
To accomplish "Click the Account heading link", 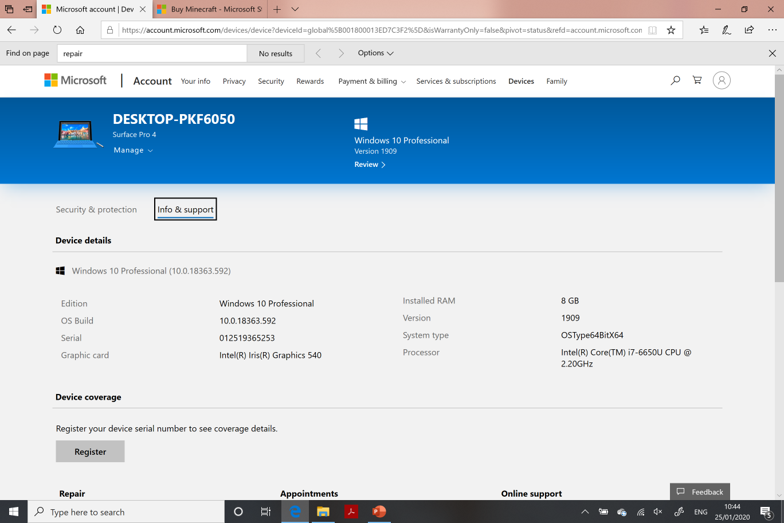I will tap(152, 81).
